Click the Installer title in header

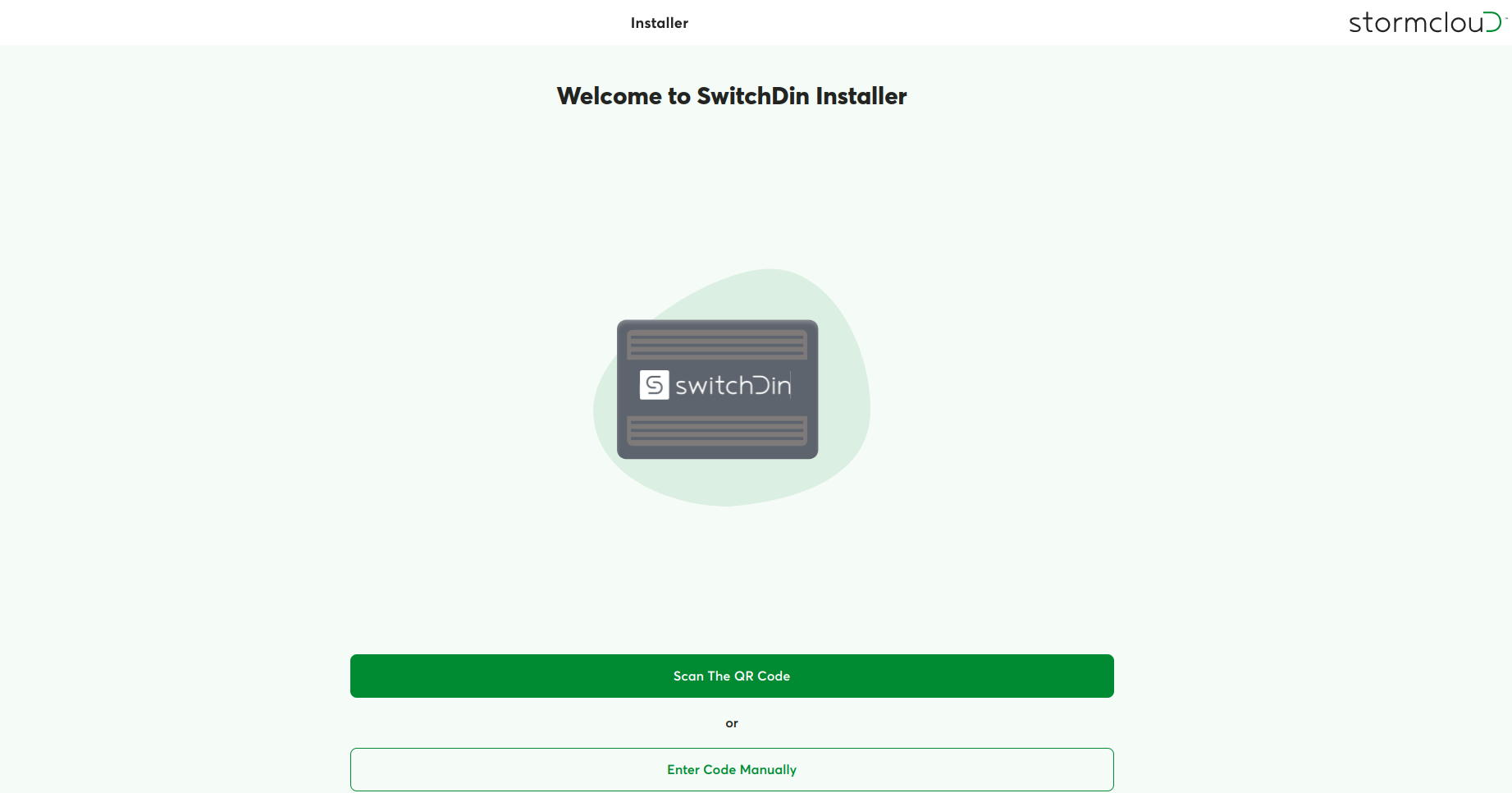[x=660, y=23]
